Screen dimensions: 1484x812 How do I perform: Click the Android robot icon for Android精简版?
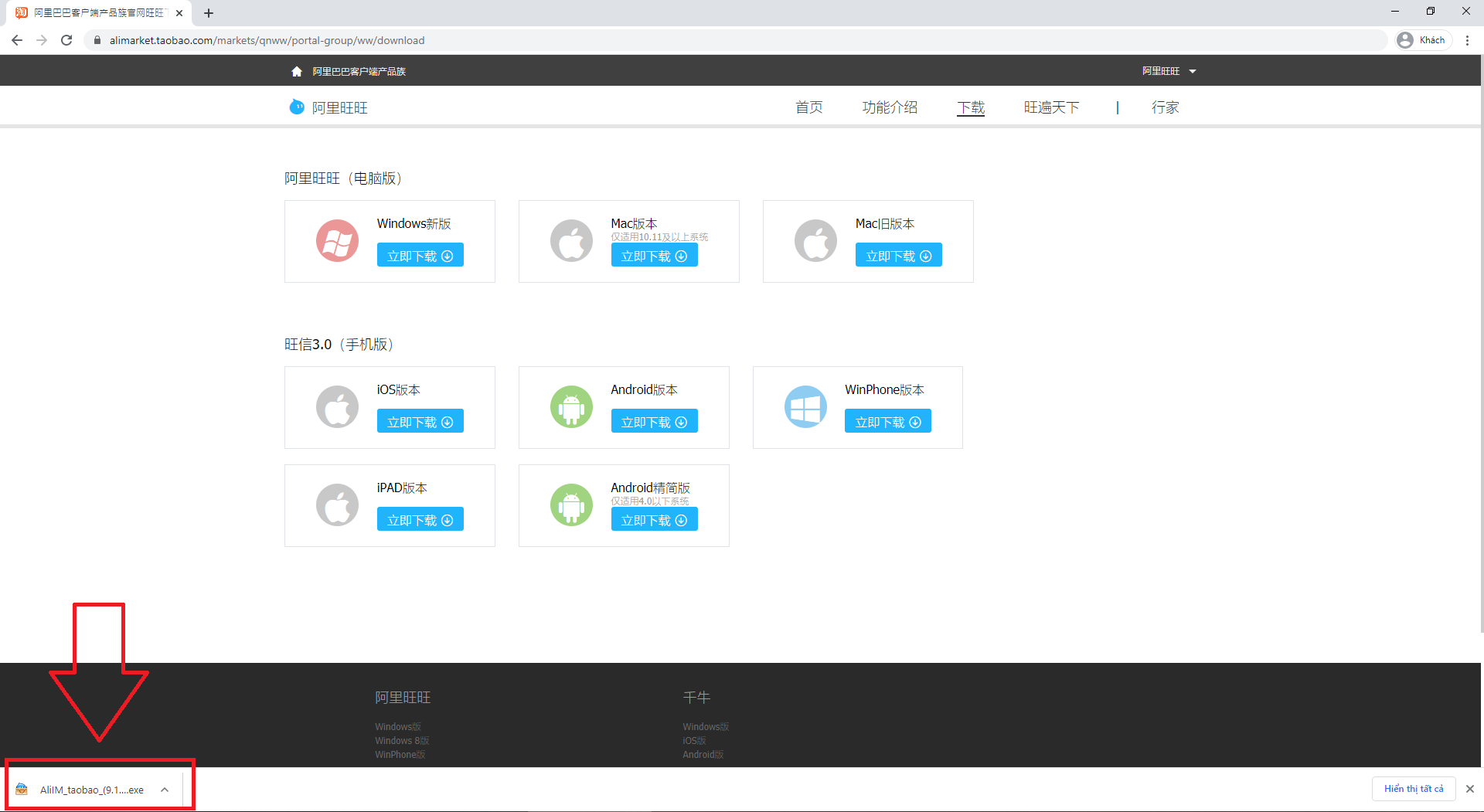coord(571,505)
